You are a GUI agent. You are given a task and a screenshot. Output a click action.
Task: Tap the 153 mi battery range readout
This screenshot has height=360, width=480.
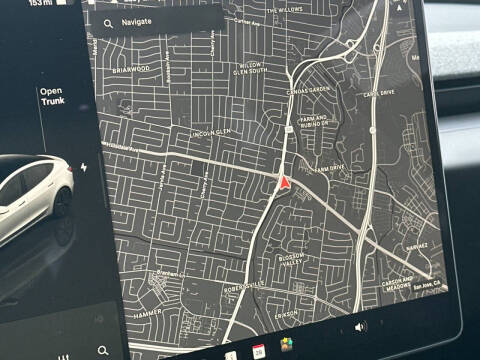pyautogui.click(x=41, y=3)
